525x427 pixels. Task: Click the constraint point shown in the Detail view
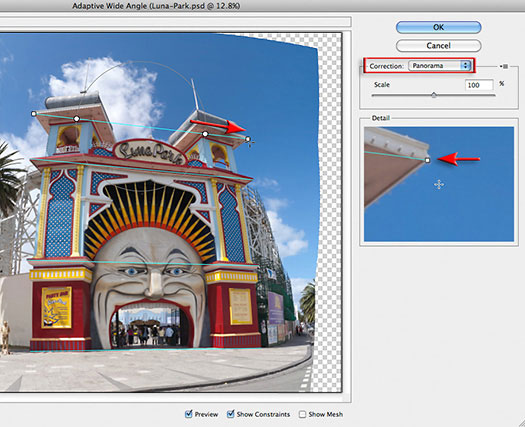427,160
